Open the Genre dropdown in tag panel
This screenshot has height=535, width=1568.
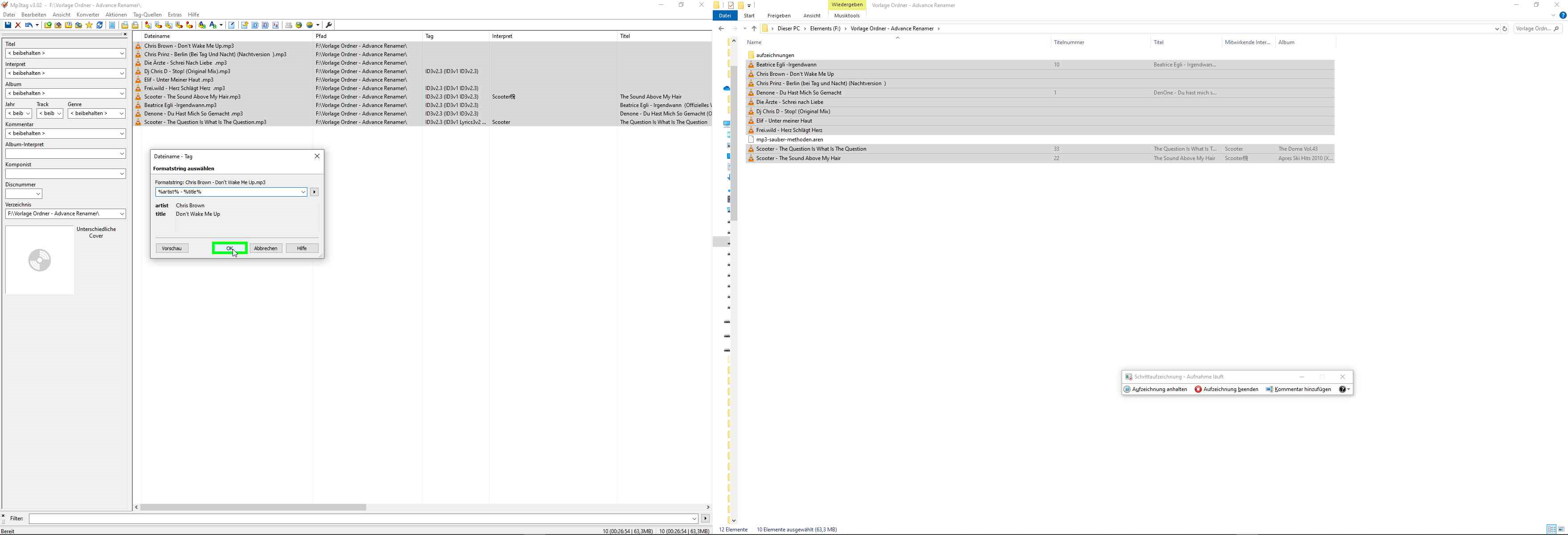(121, 113)
